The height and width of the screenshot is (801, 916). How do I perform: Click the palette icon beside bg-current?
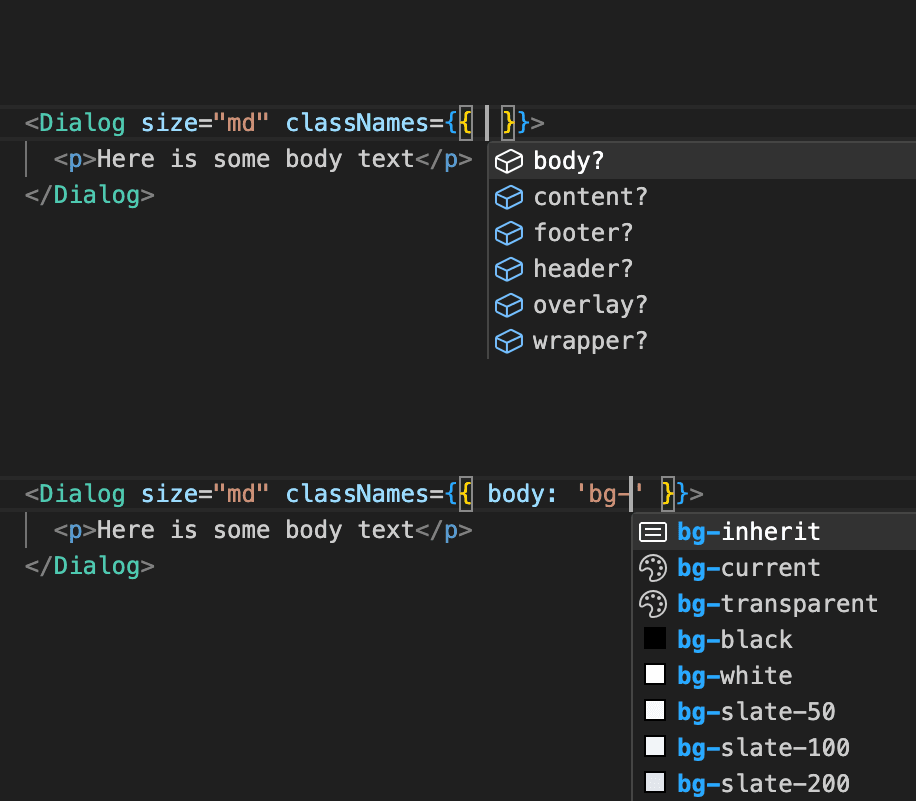click(x=653, y=568)
